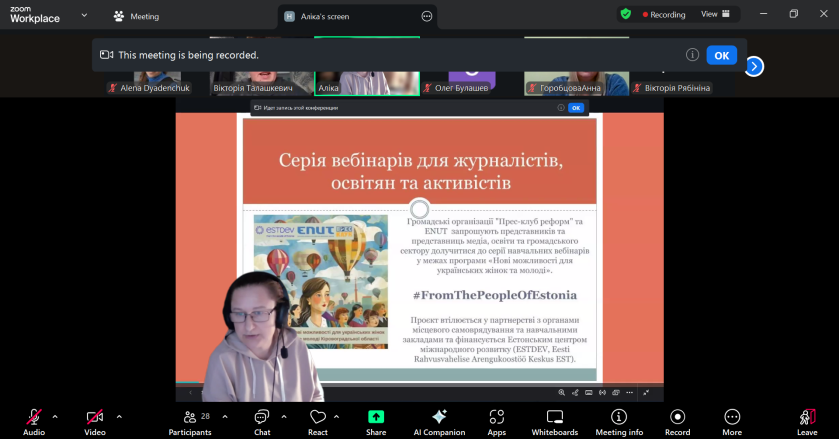Click the Recording status indicator
This screenshot has width=839, height=439.
click(x=663, y=14)
